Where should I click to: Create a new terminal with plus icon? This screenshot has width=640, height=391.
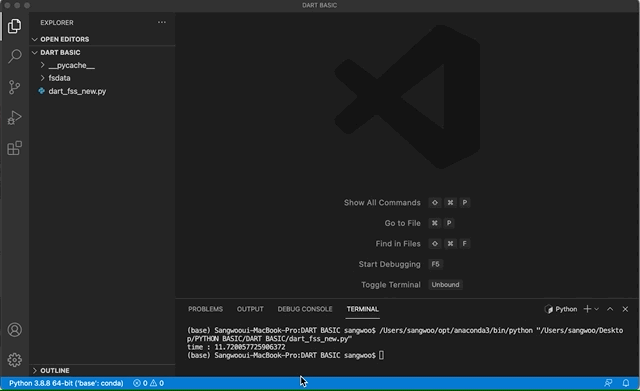tap(587, 309)
